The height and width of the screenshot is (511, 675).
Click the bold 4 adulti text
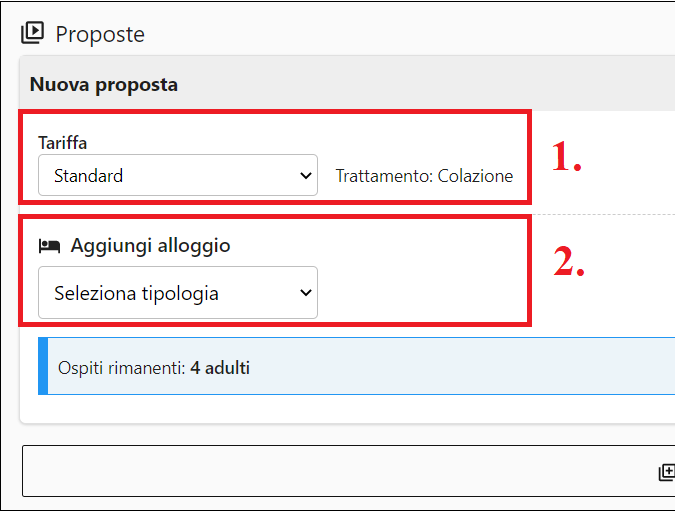point(220,368)
